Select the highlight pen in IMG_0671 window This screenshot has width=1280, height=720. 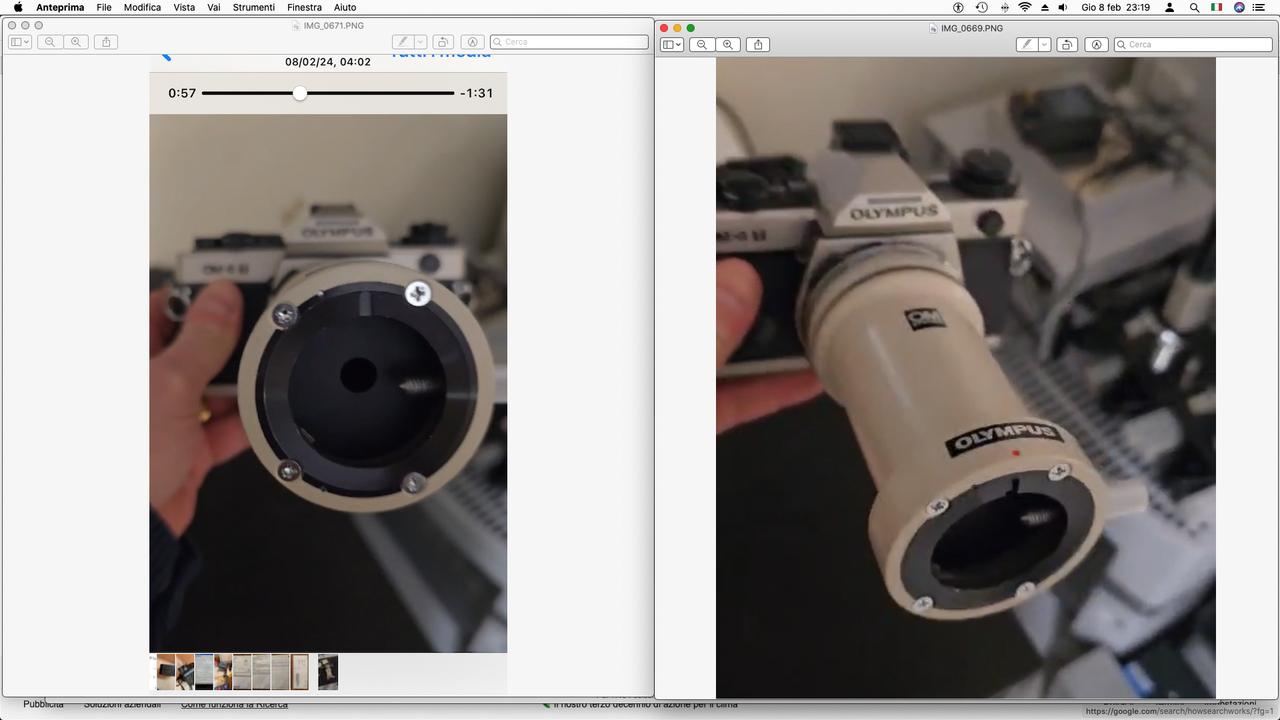(402, 42)
